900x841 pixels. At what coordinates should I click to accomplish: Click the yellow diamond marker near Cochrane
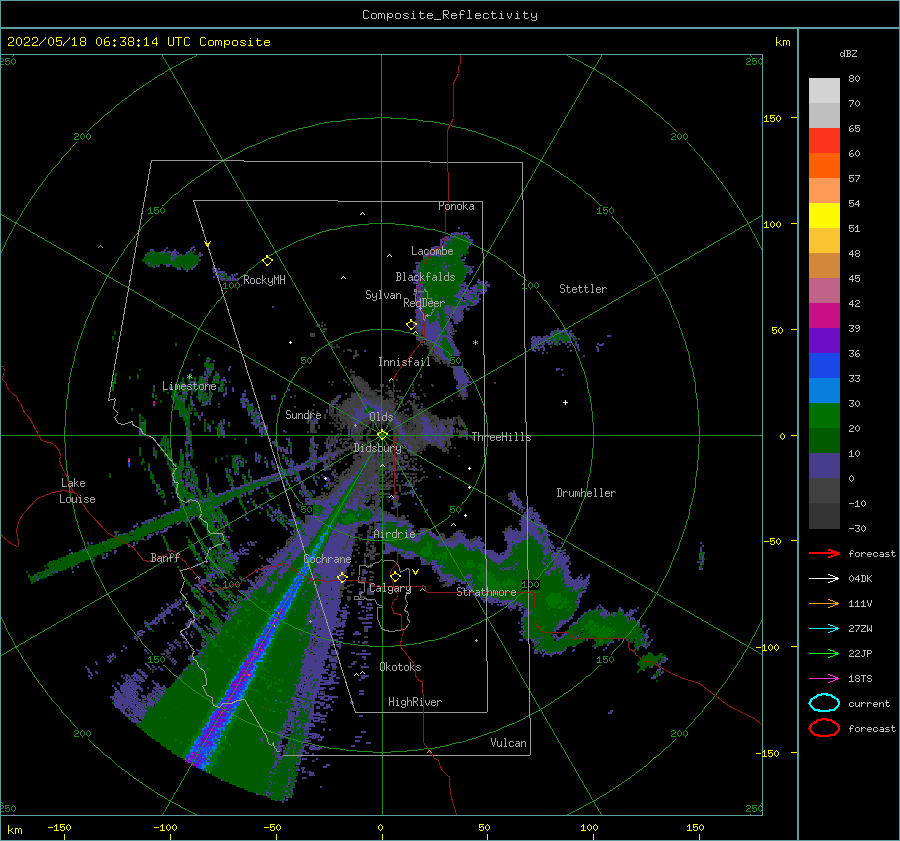click(x=342, y=577)
